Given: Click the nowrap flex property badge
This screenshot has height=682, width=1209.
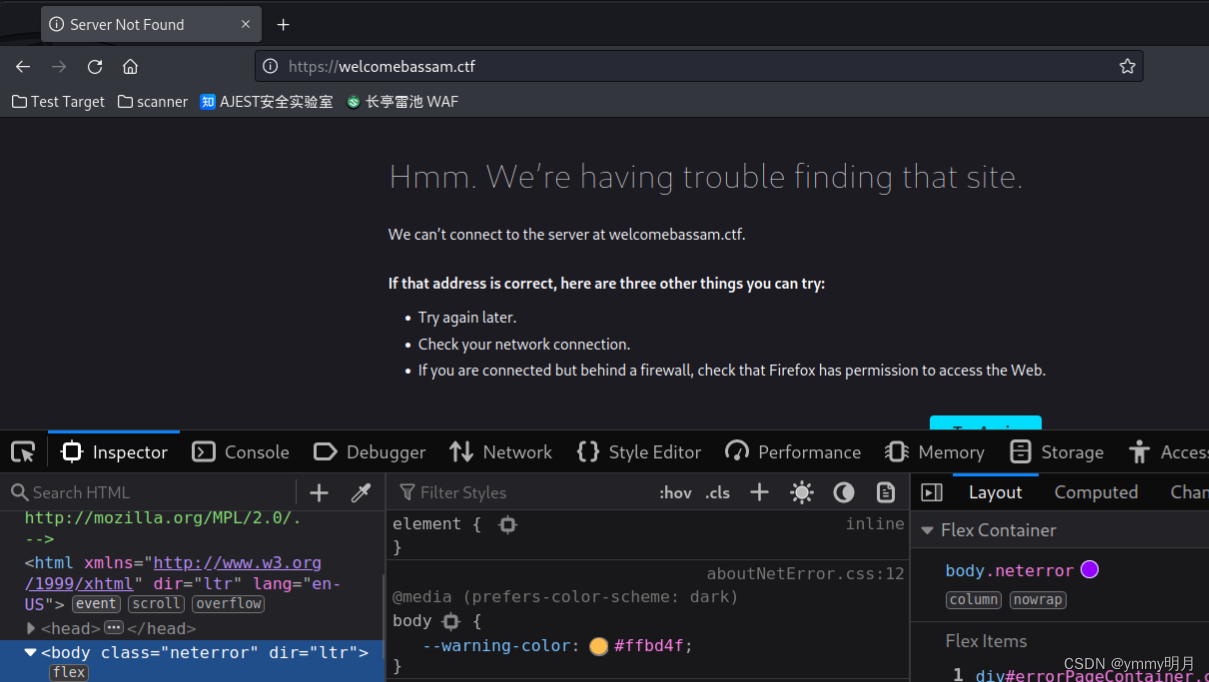Looking at the screenshot, I should (1037, 600).
